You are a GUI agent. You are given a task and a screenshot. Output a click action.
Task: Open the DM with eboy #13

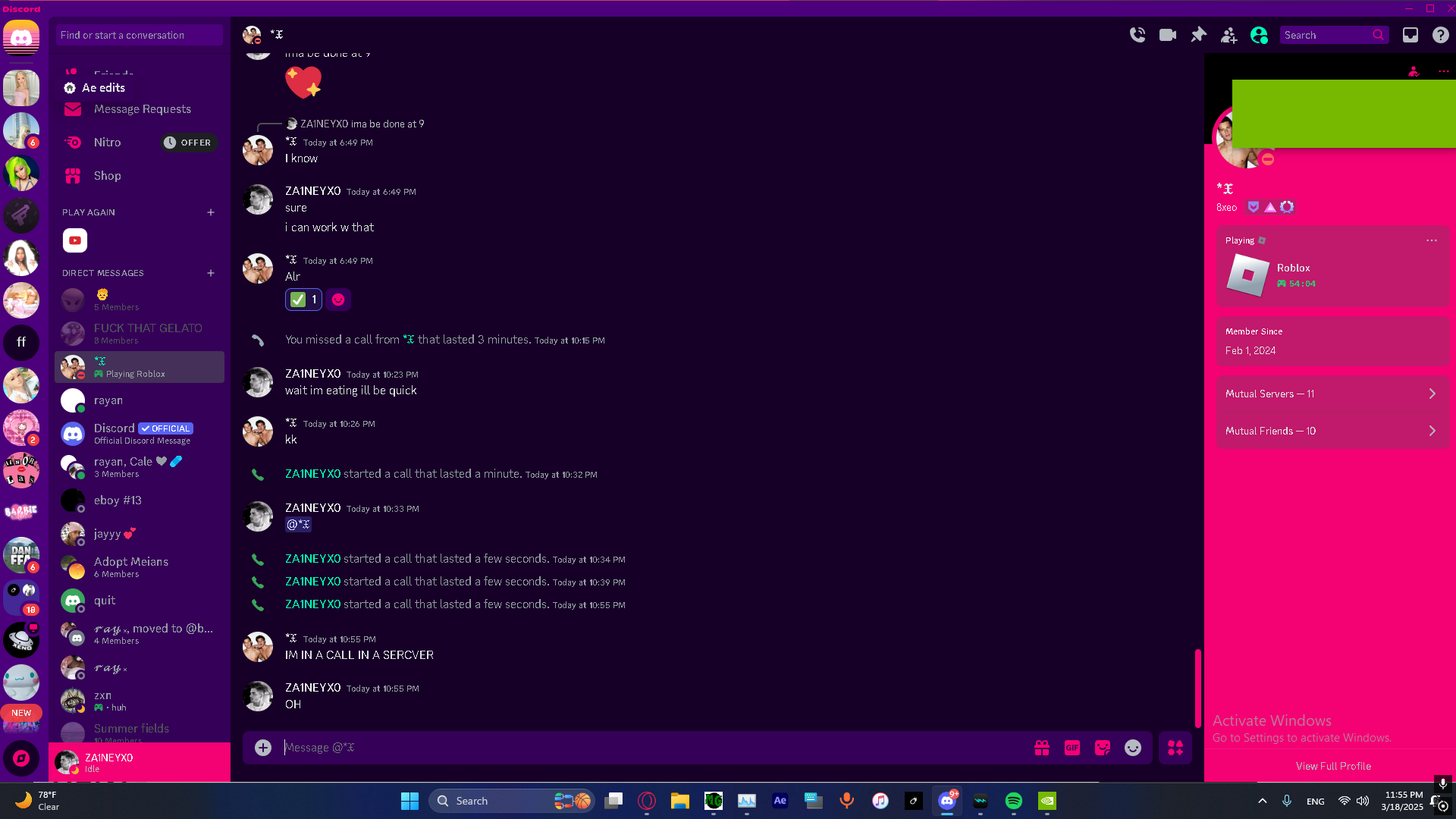(x=140, y=500)
